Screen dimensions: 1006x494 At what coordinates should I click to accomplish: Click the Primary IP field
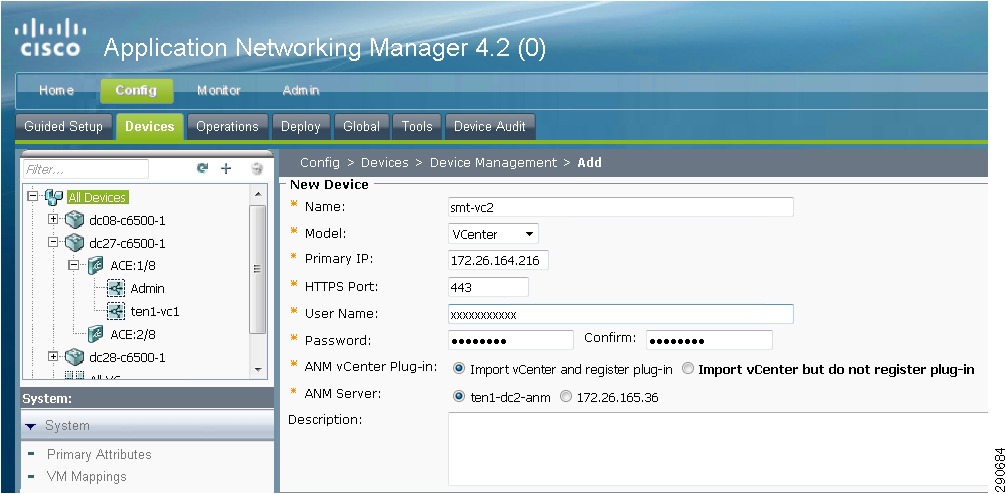pyautogui.click(x=498, y=260)
